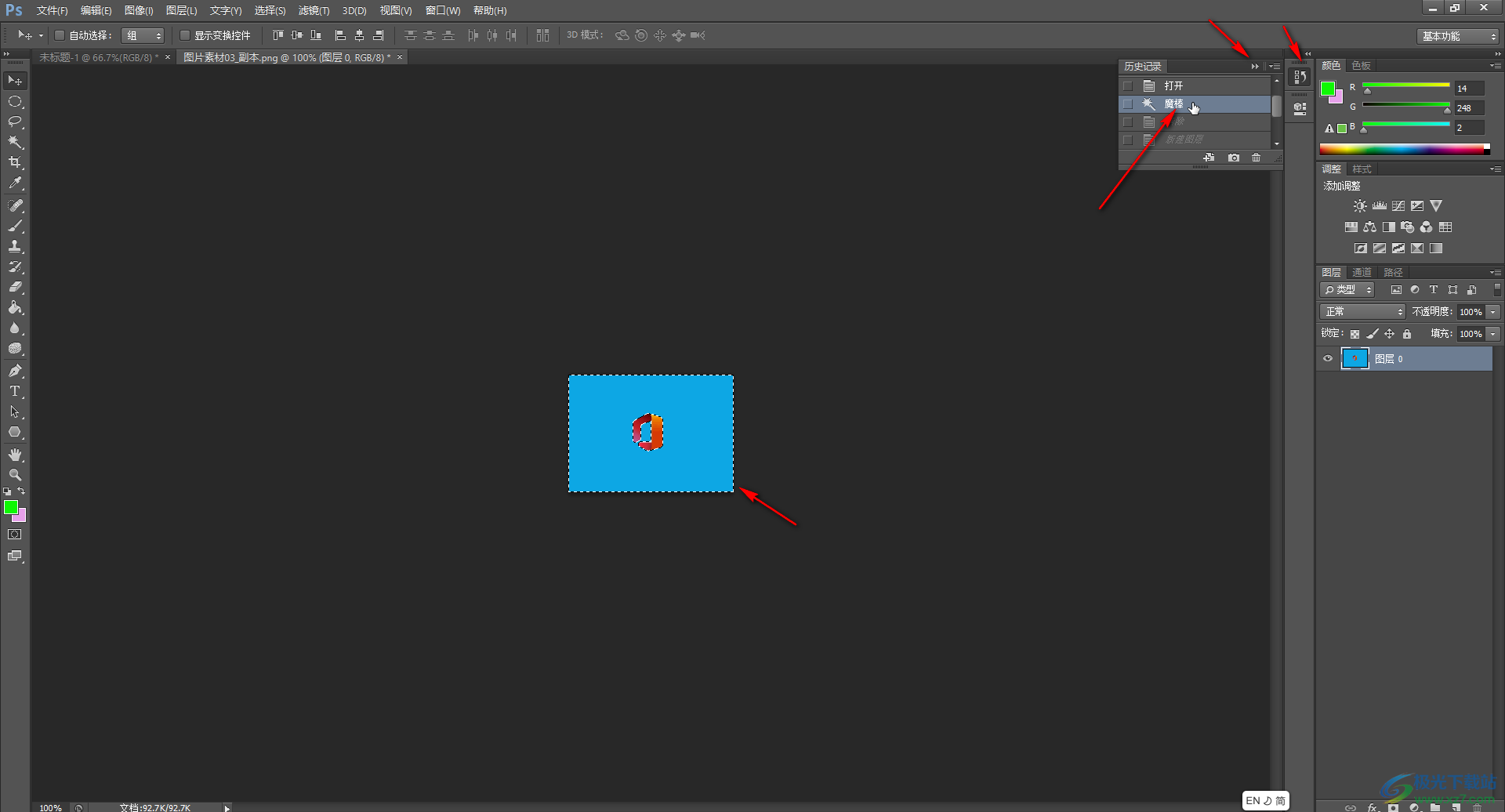Toggle visibility of Layer 0
The width and height of the screenshot is (1505, 812).
pyautogui.click(x=1328, y=359)
